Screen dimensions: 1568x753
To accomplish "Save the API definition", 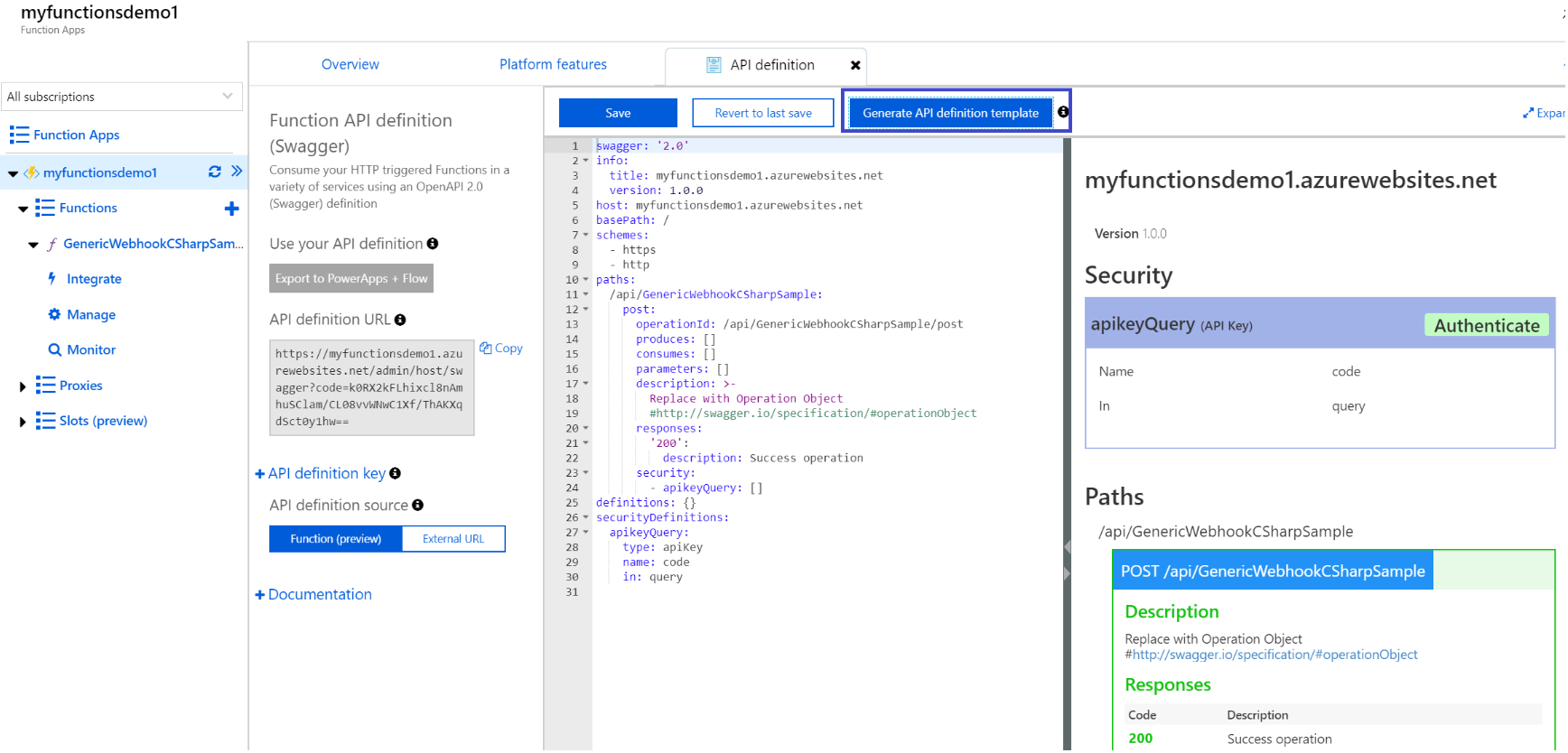I will 618,113.
